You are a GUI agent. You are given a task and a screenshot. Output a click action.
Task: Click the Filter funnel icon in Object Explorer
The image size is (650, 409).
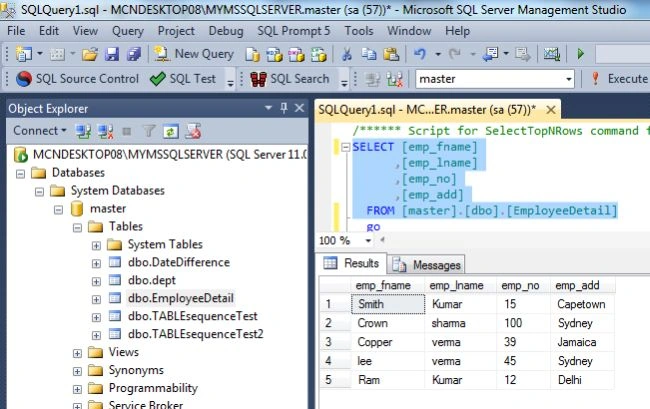tap(149, 132)
